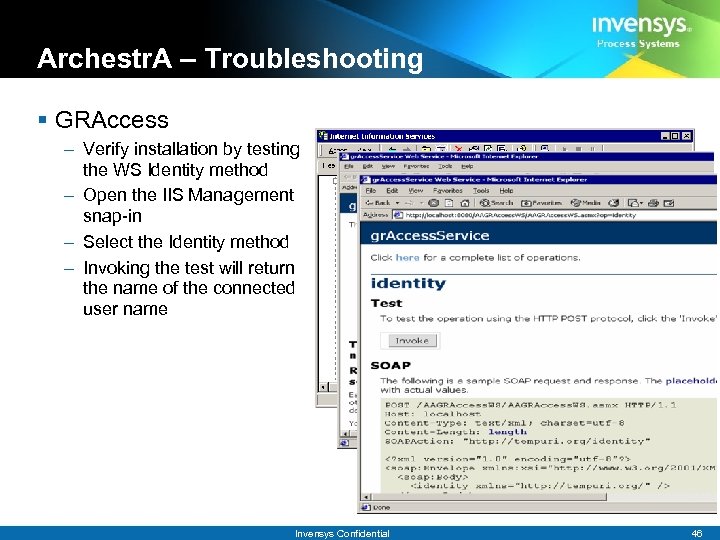Click the 'grAccessService' page banner title
Image resolution: width=720 pixels, height=540 pixels.
(430, 236)
